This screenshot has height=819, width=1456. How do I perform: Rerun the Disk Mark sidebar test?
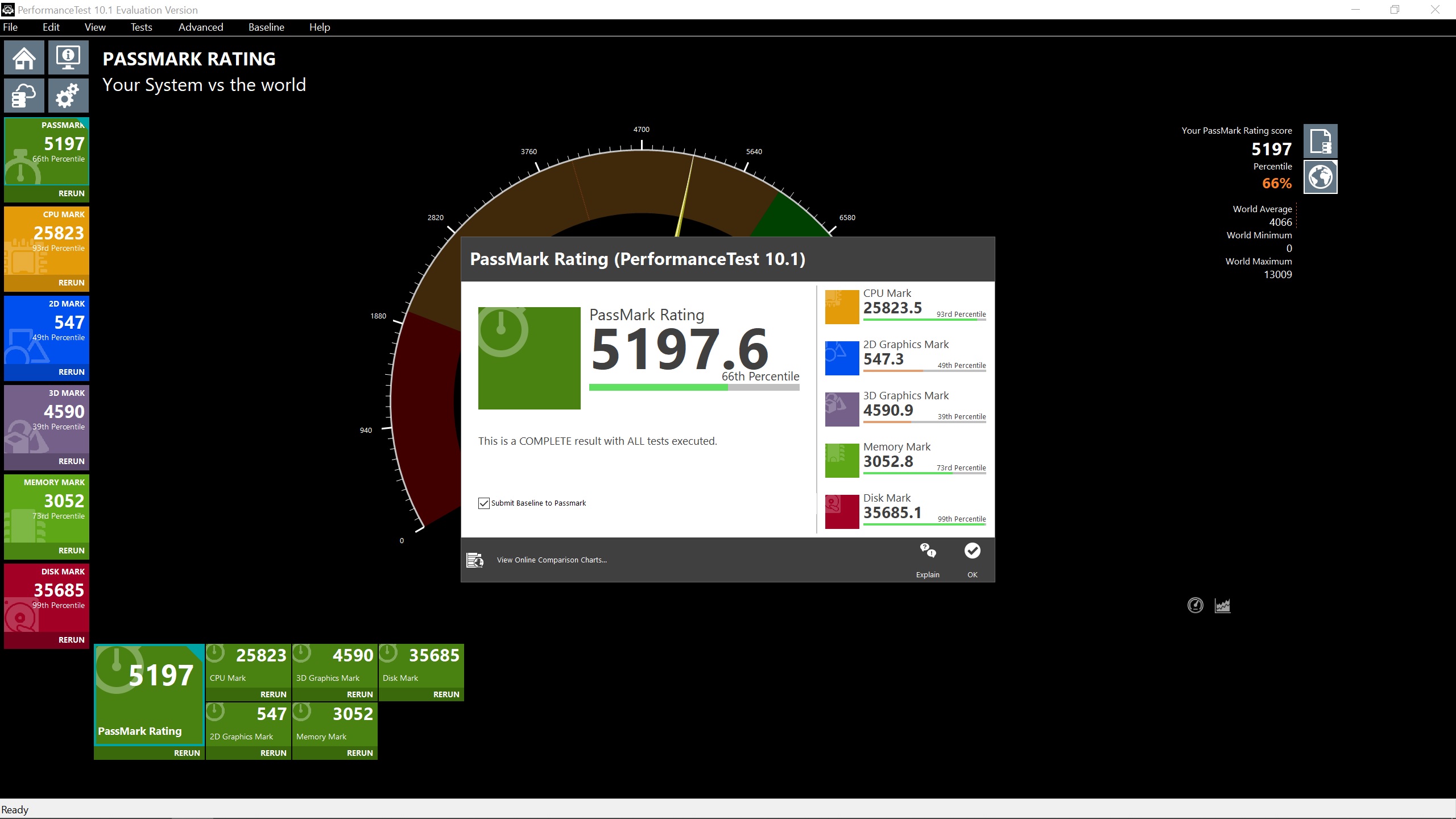[71, 640]
